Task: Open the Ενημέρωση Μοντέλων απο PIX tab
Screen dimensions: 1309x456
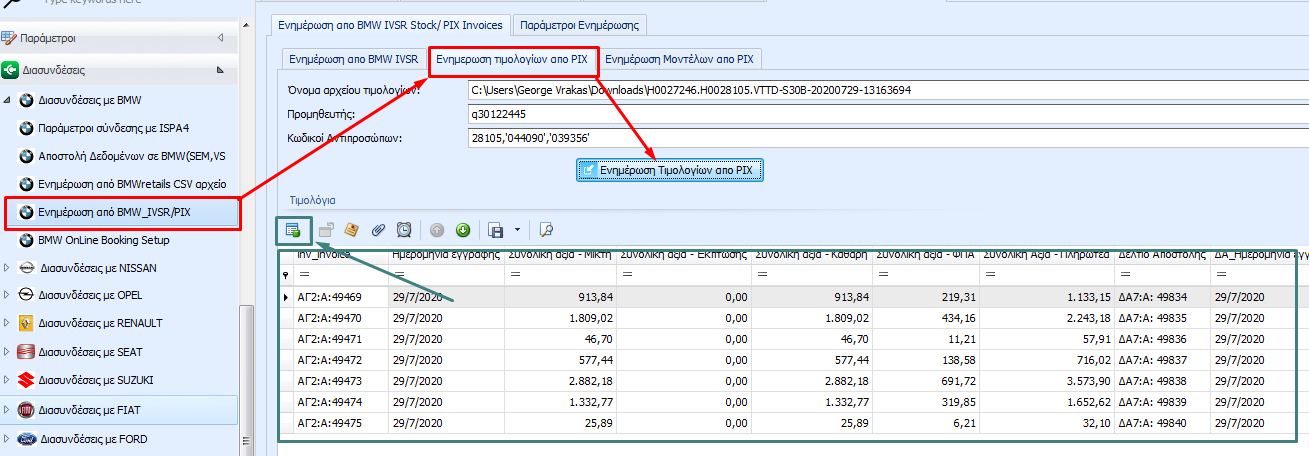Action: [x=679, y=59]
